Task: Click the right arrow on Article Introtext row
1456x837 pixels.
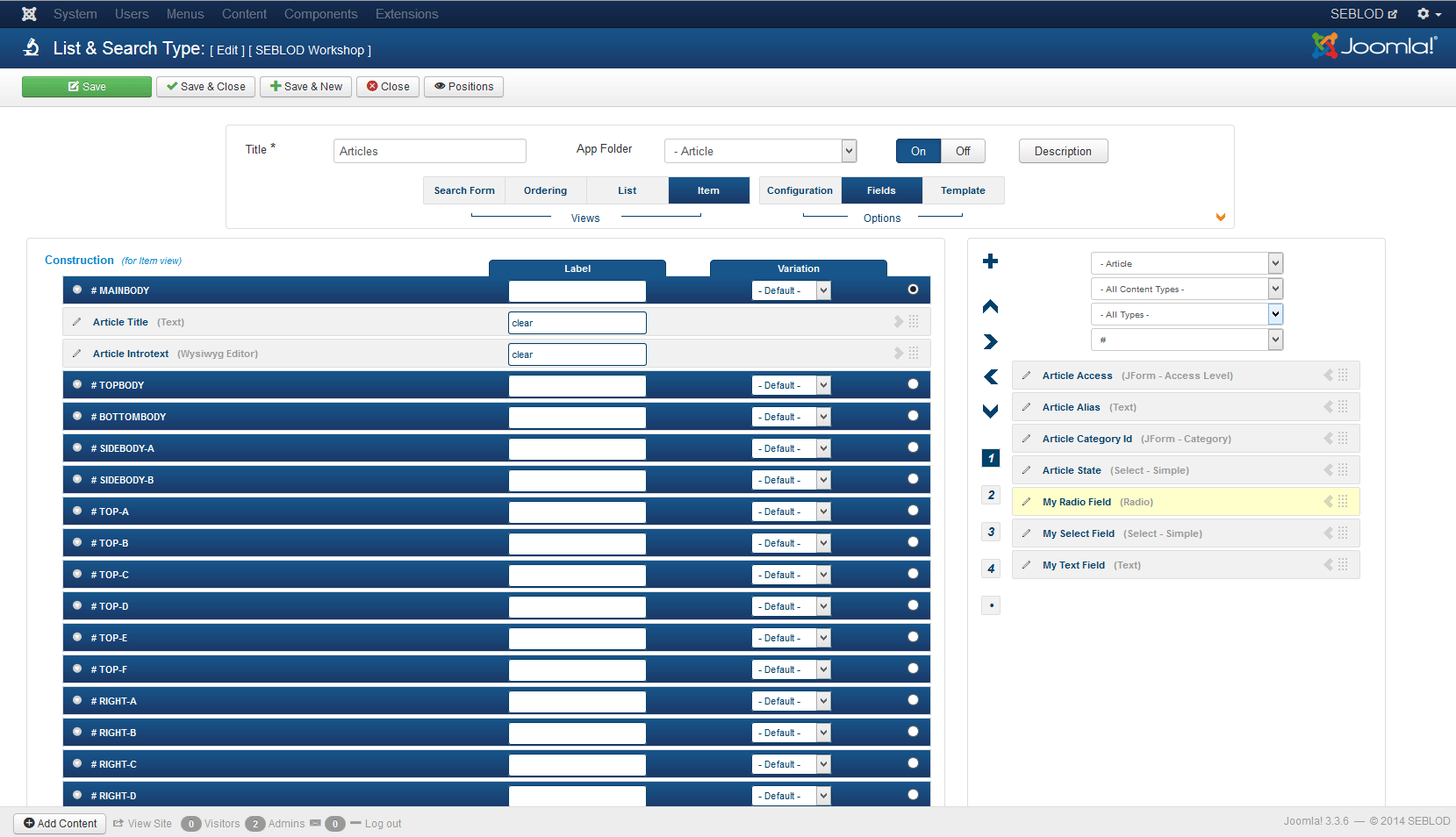Action: point(899,354)
